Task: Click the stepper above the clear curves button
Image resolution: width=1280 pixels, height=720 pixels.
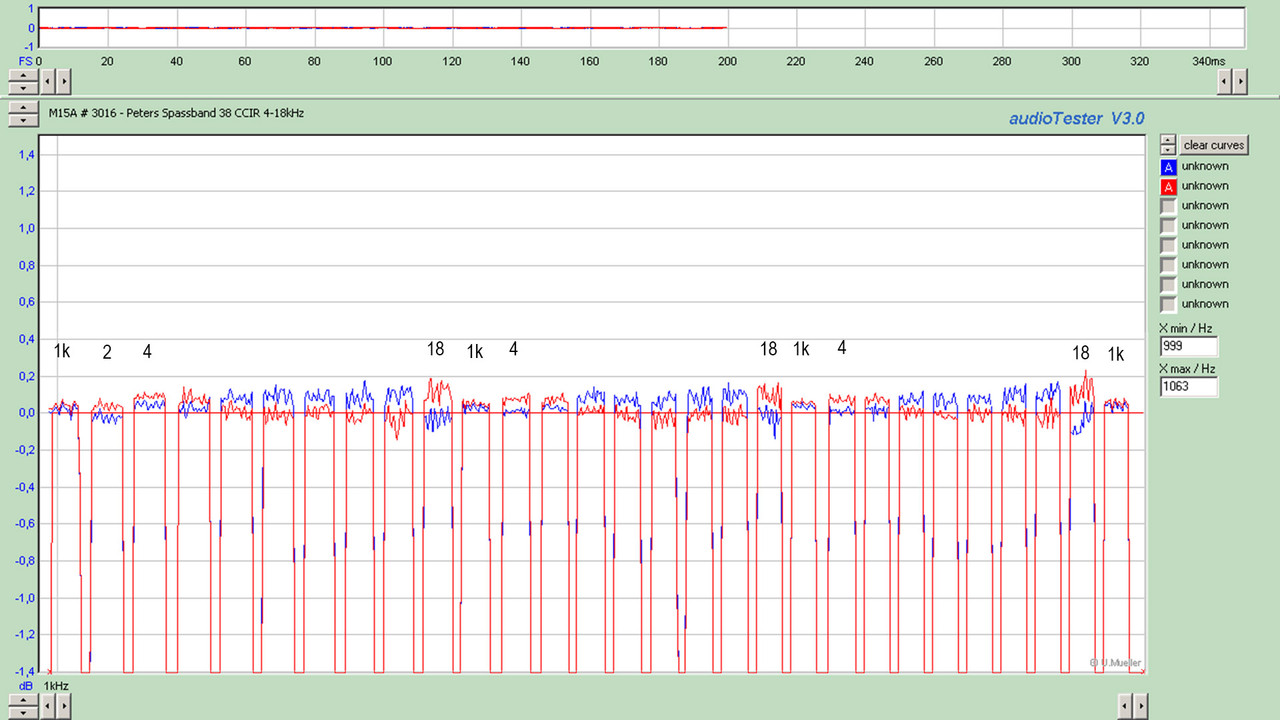Action: point(1167,144)
